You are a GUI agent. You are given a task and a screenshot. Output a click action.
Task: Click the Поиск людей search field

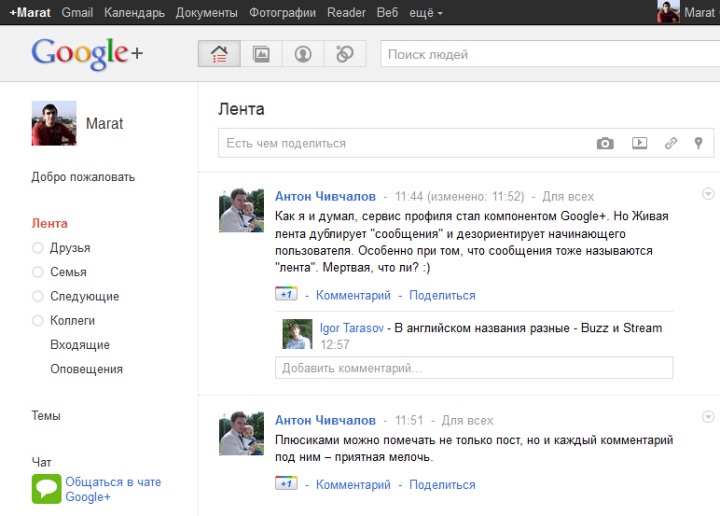(x=548, y=54)
